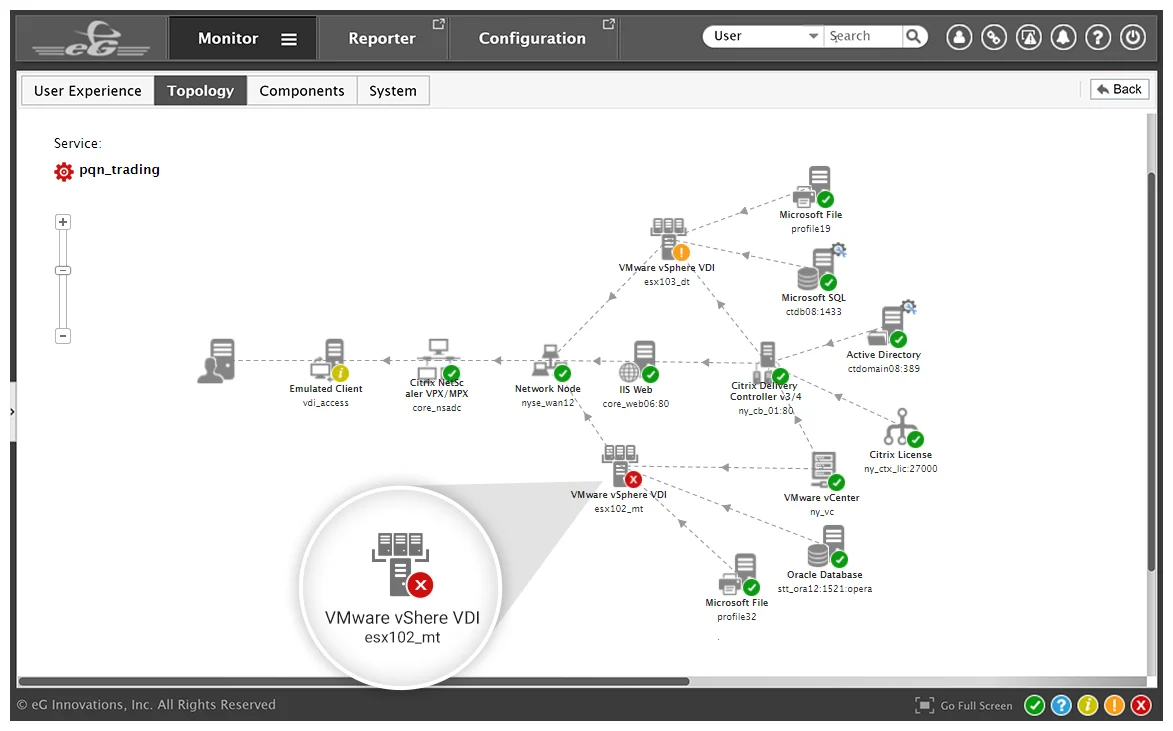1173x731 pixels.
Task: Click the green normal status indicator in footer
Action: pyautogui.click(x=1035, y=705)
